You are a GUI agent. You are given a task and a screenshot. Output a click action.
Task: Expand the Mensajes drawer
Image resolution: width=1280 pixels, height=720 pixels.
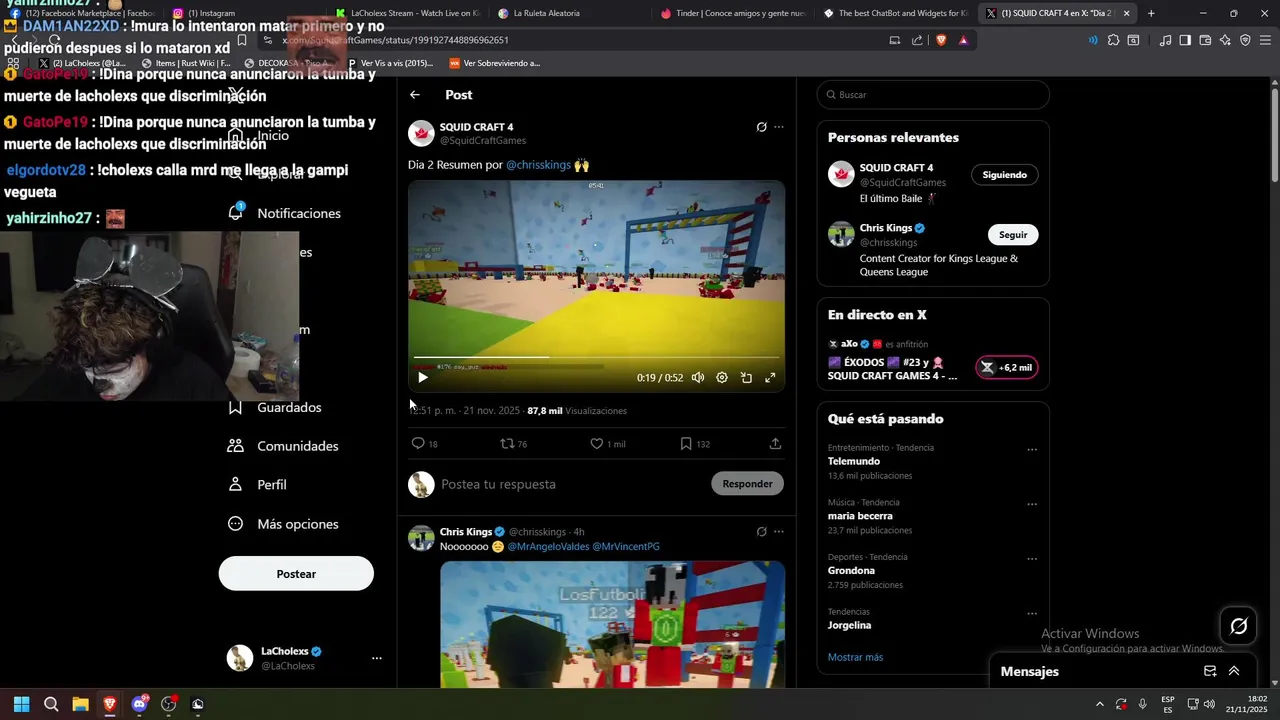[x=1234, y=671]
